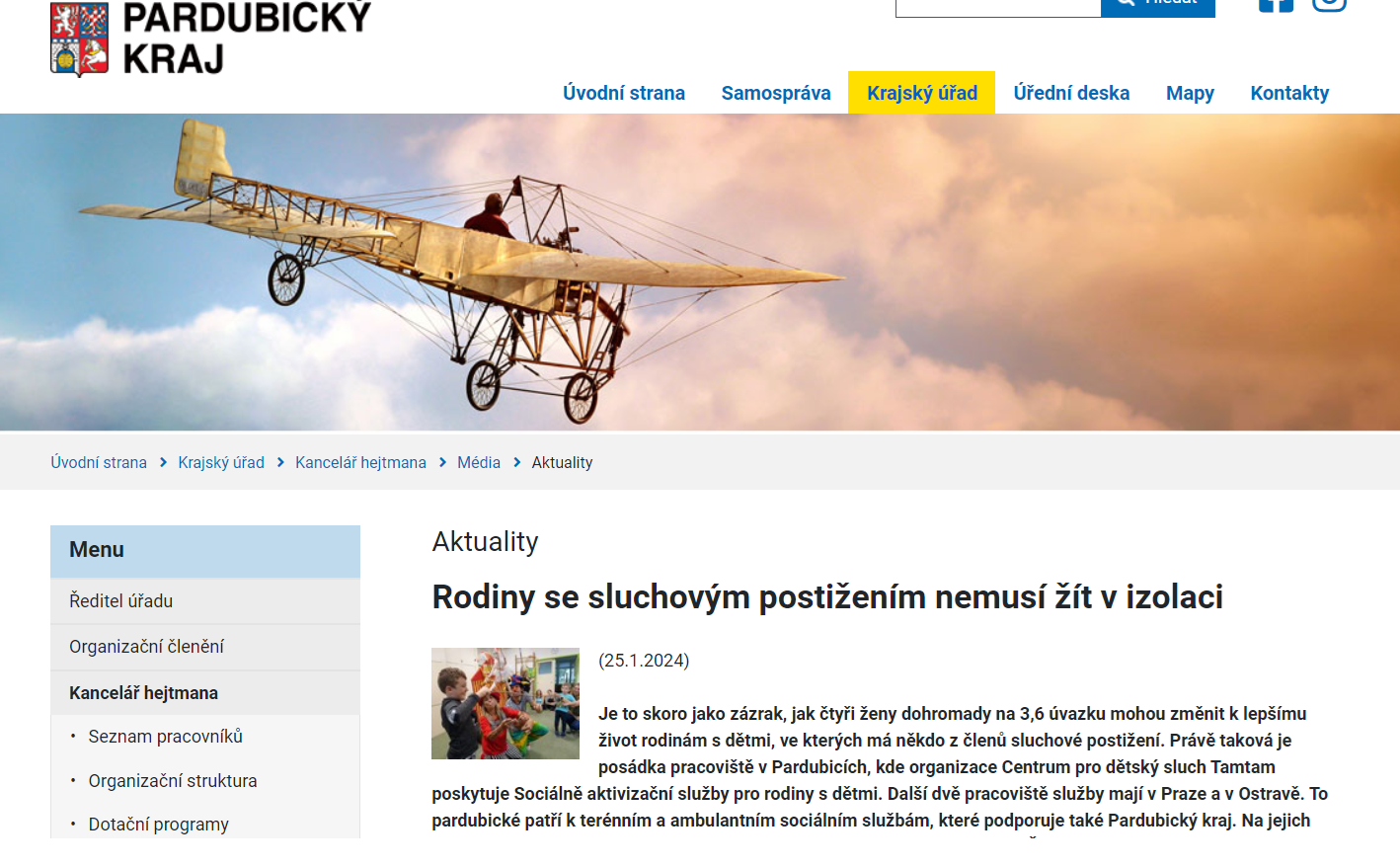Image resolution: width=1400 pixels, height=866 pixels.
Task: Click the Úvodní strana breadcrumb link
Action: [99, 462]
